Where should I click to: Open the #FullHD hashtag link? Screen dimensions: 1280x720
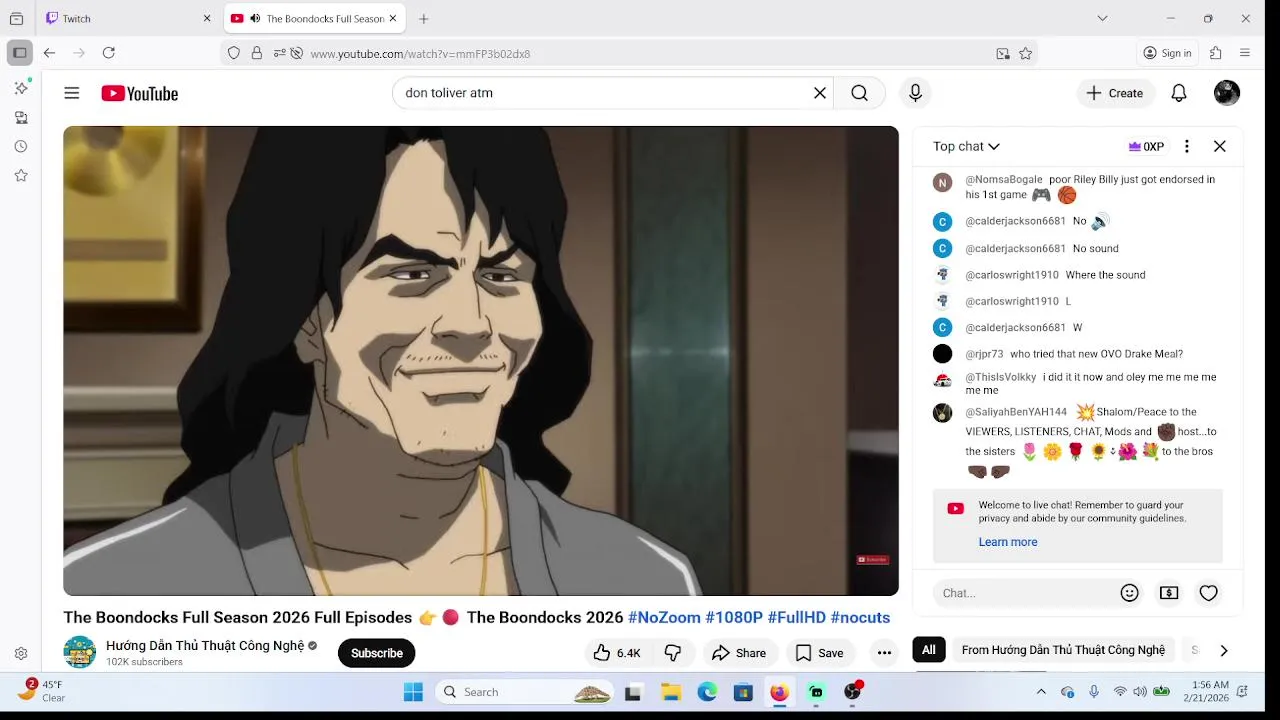(x=796, y=618)
